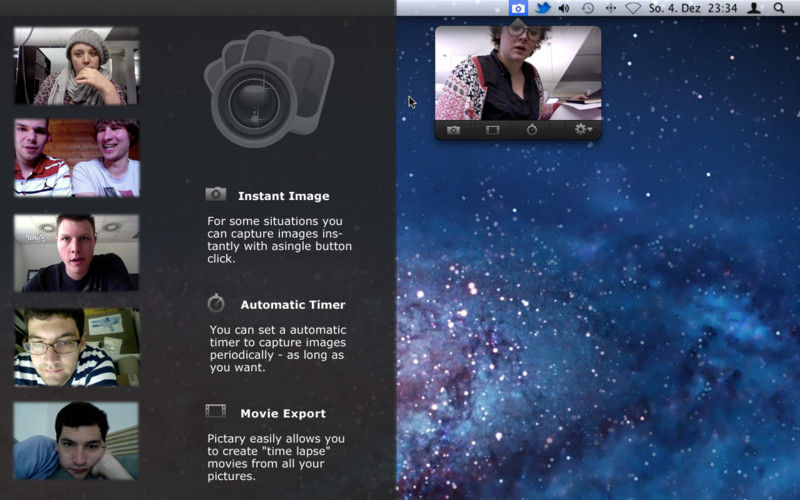
Task: Start automatic timer button in popup
Action: (x=532, y=130)
